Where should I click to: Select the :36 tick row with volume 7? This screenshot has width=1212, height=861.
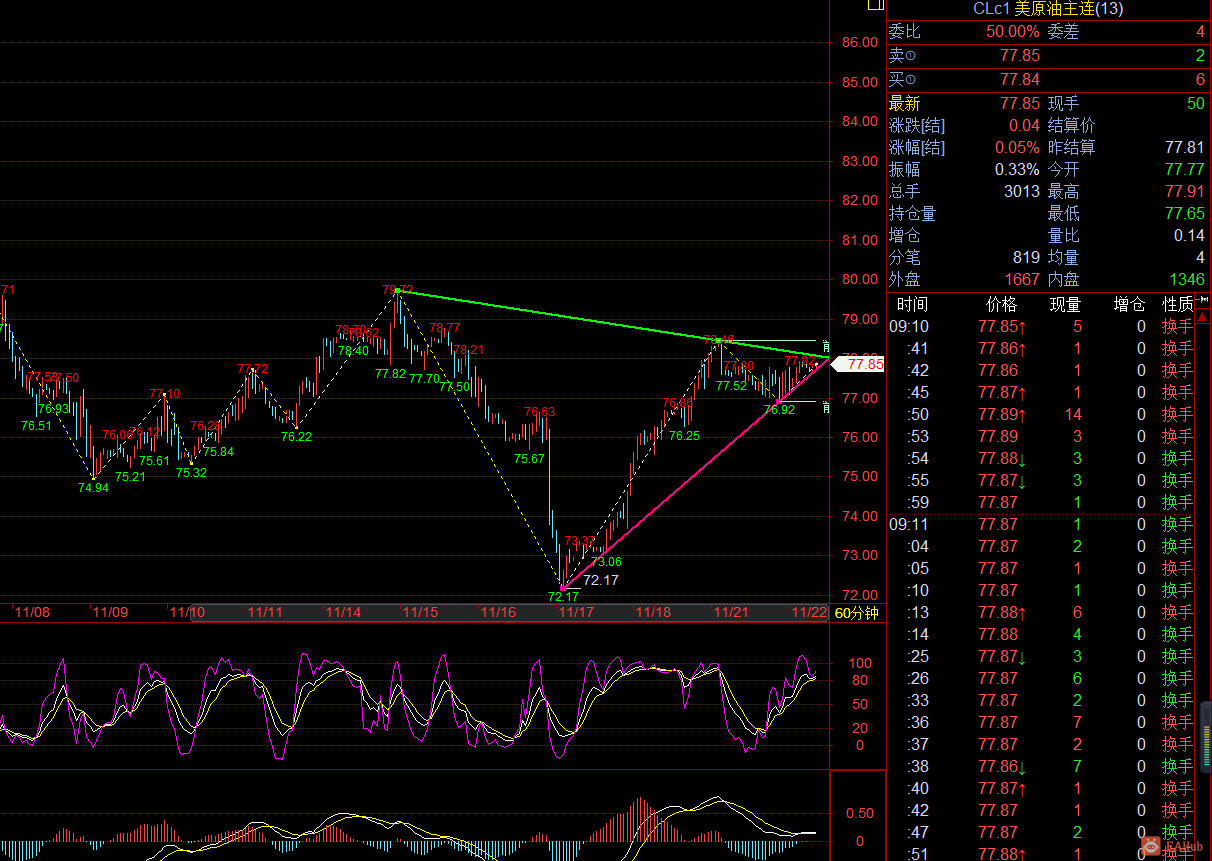[x=1041, y=722]
